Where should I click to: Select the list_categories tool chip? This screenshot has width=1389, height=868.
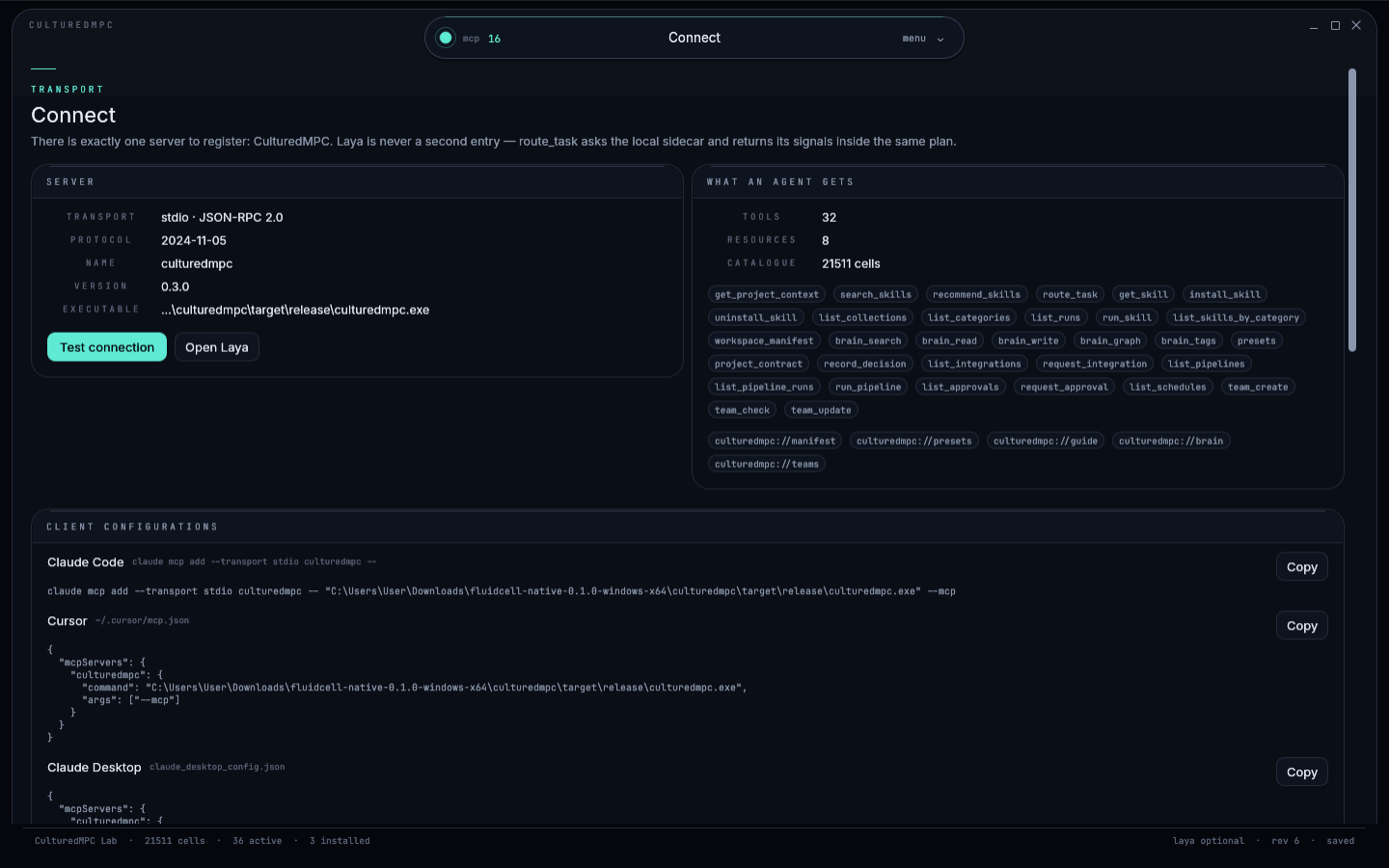pyautogui.click(x=969, y=317)
